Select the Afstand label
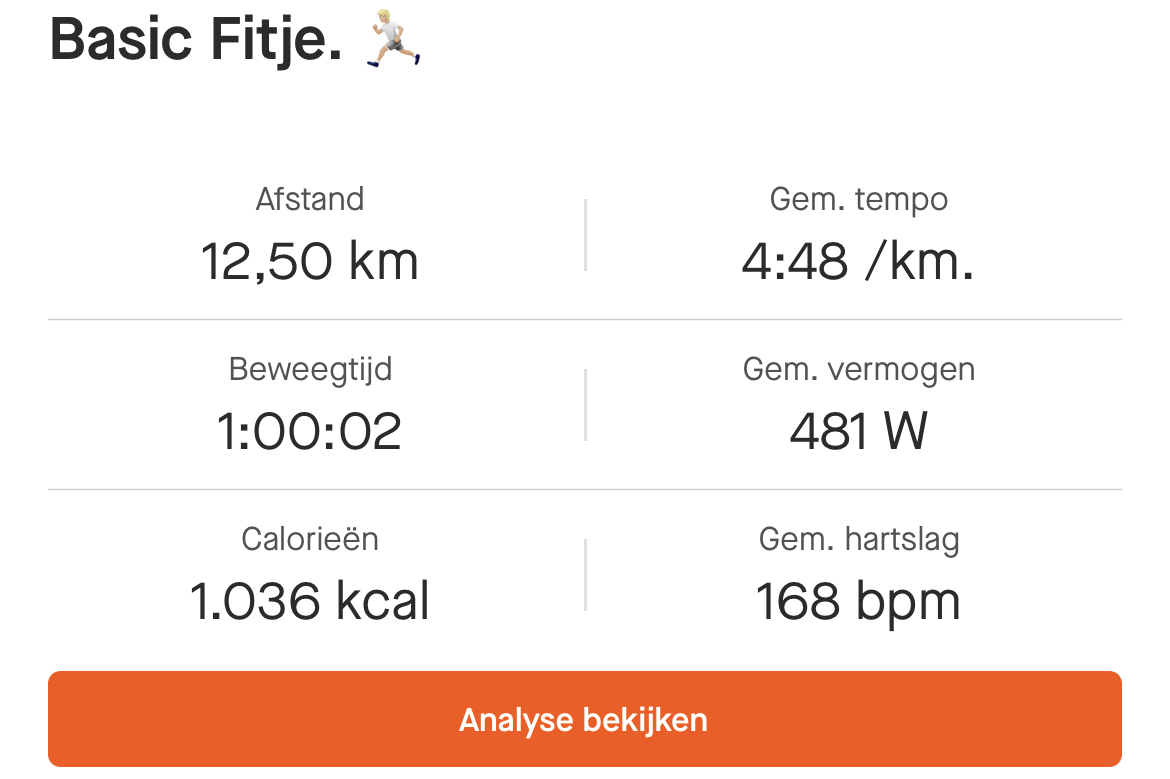 tap(310, 199)
